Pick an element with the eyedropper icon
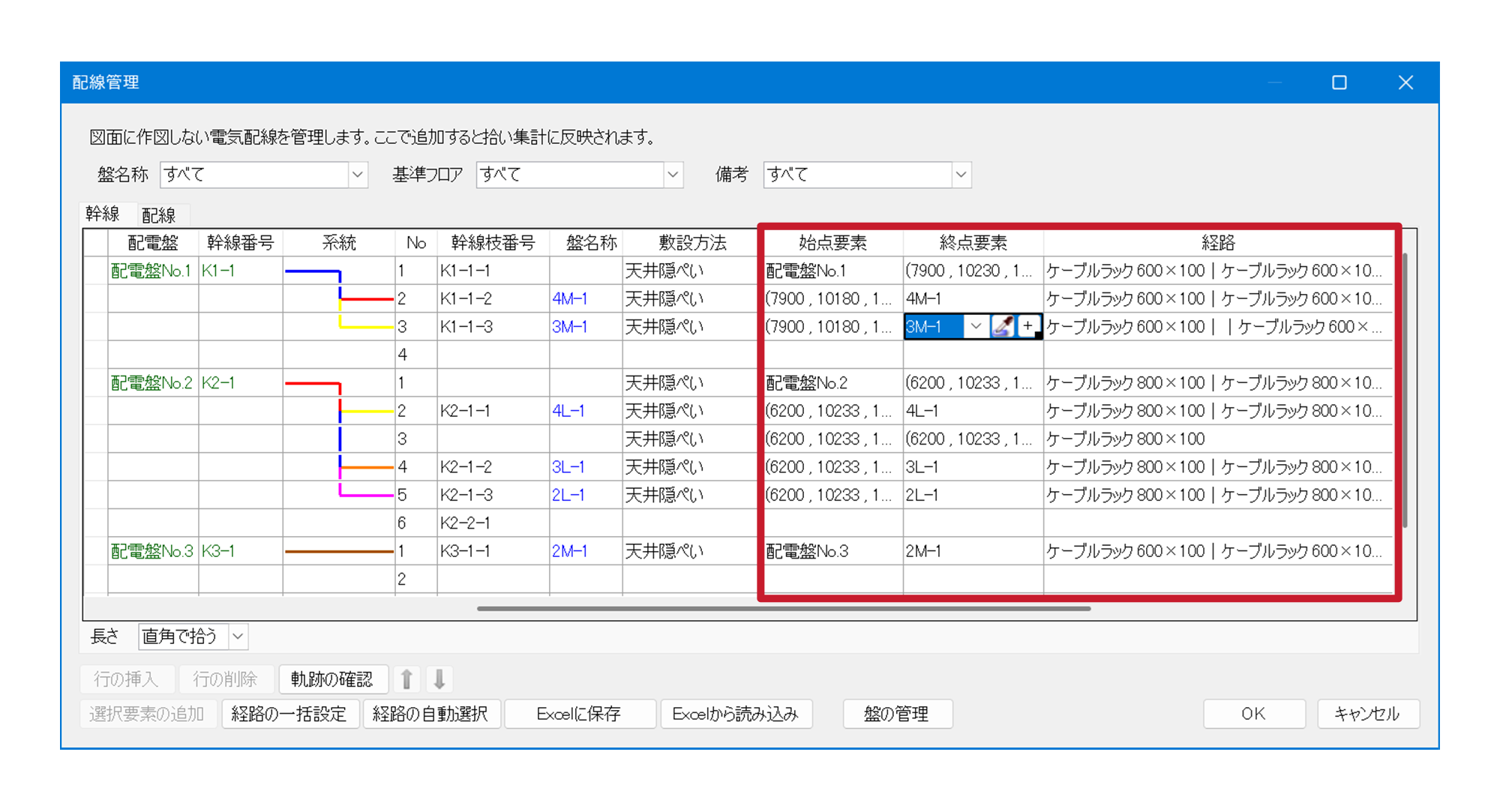 coord(1003,326)
